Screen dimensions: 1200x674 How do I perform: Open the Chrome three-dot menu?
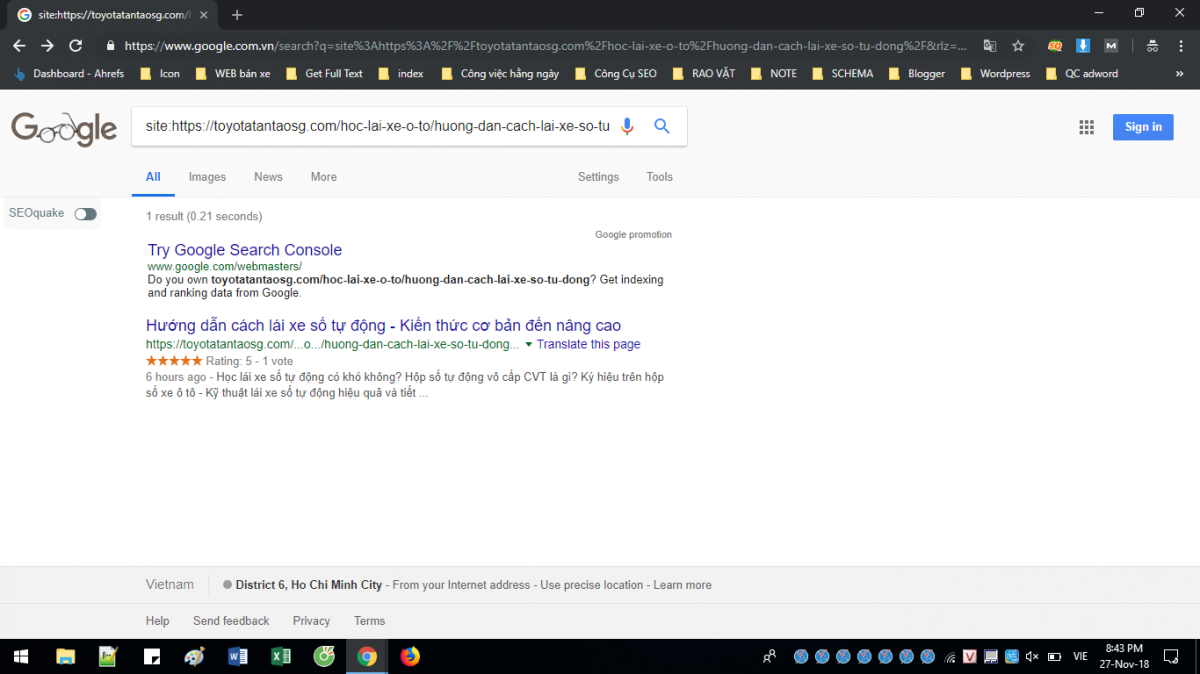pyautogui.click(x=1181, y=46)
